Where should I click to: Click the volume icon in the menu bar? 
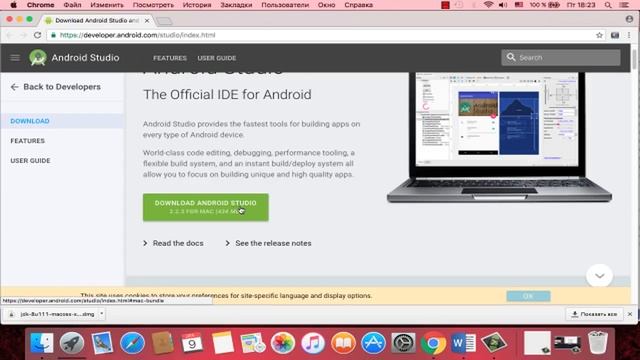tap(503, 5)
